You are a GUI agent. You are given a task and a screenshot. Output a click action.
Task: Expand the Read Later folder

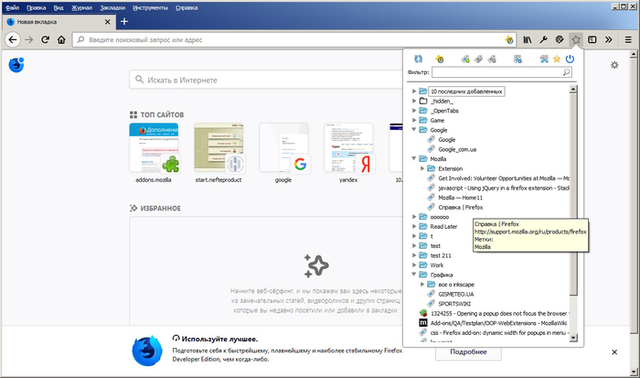click(414, 227)
